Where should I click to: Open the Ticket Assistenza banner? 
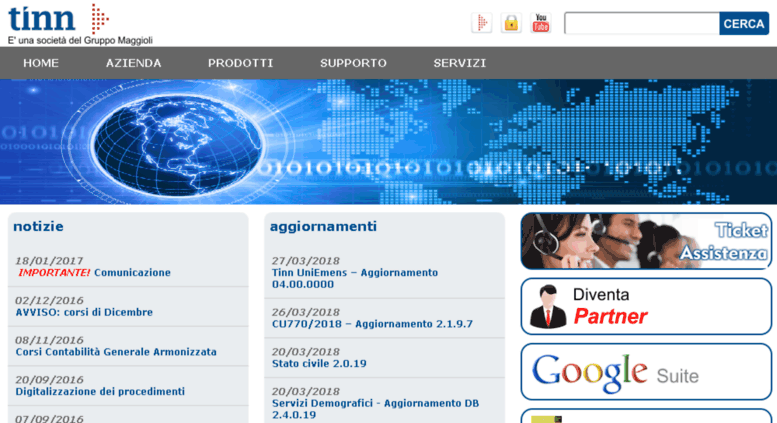[x=646, y=241]
